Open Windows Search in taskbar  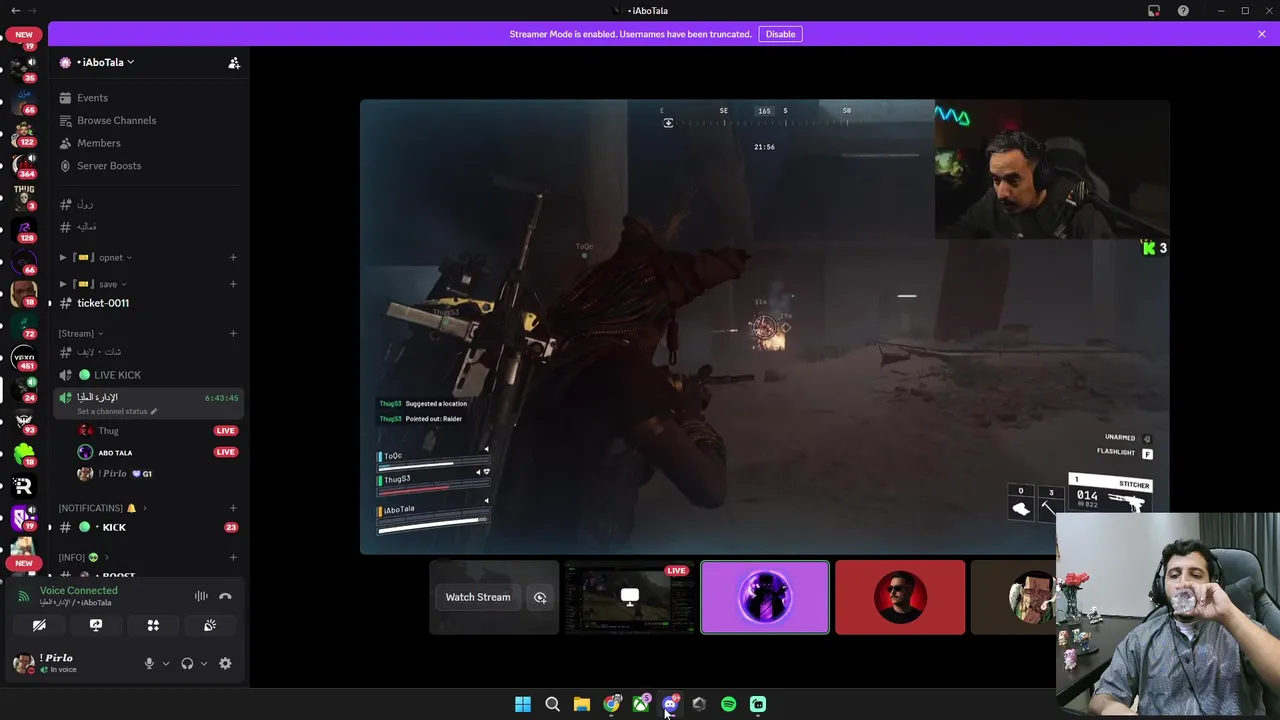point(552,704)
